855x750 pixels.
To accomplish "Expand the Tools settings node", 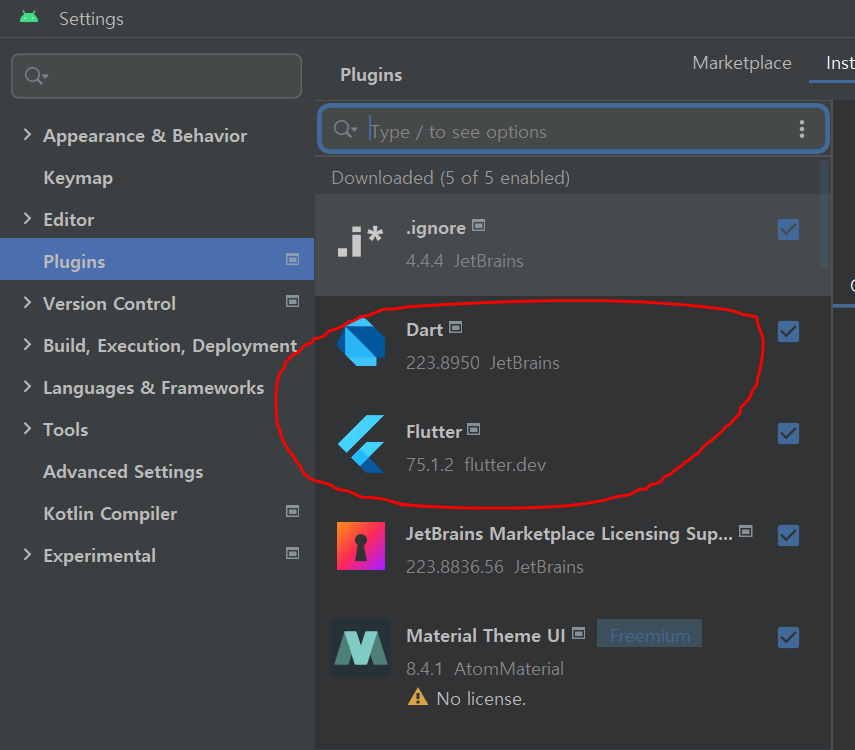I will coord(27,429).
